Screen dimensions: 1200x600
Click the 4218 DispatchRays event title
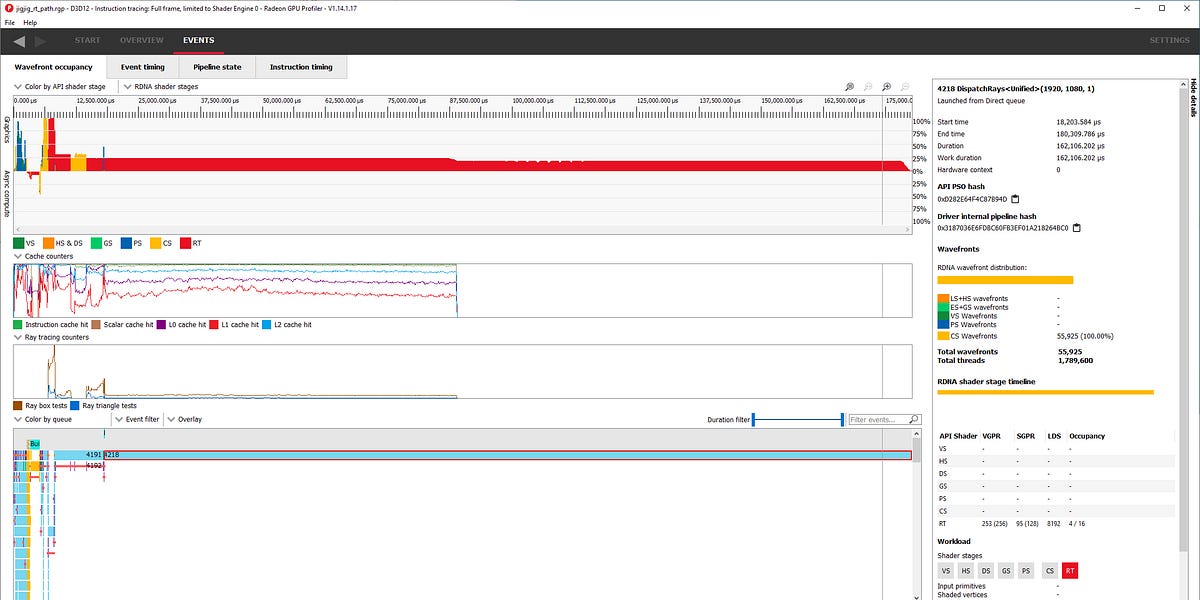point(1017,89)
